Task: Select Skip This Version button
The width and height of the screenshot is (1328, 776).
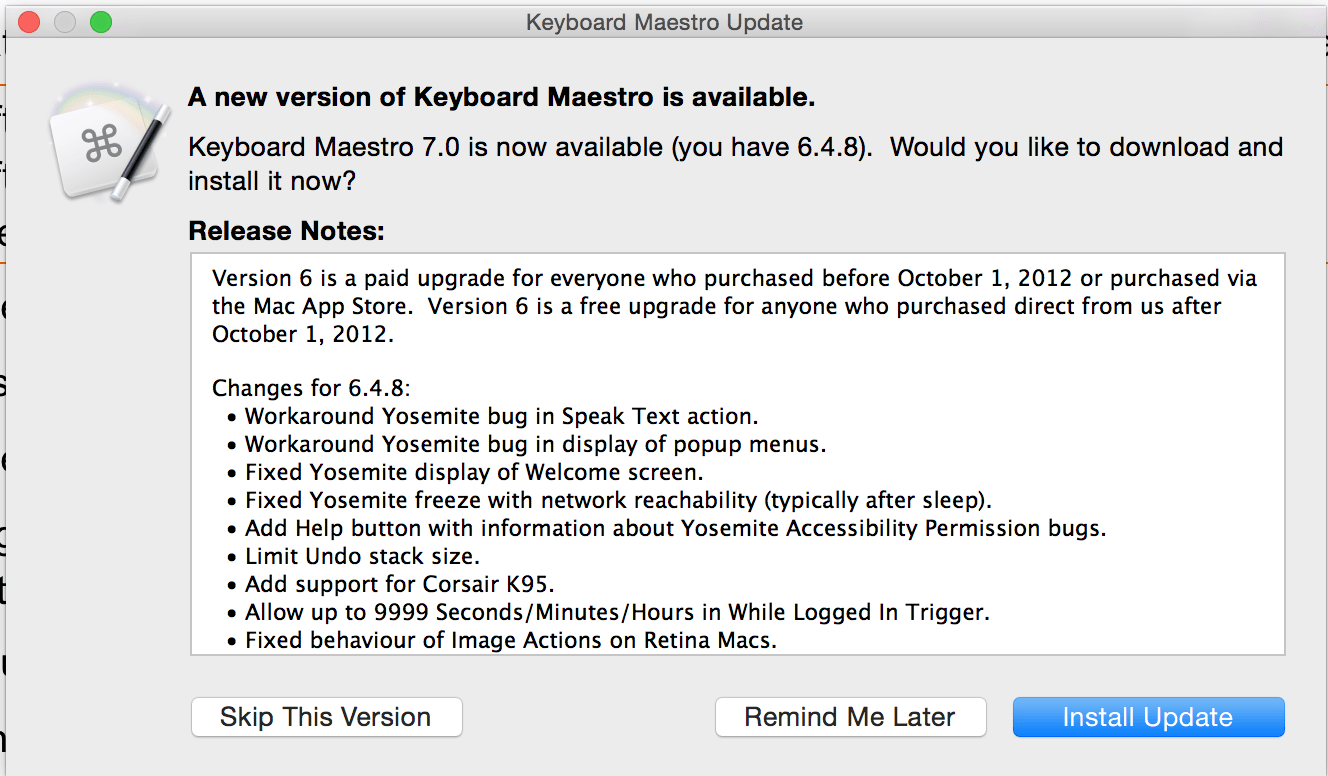Action: click(326, 717)
